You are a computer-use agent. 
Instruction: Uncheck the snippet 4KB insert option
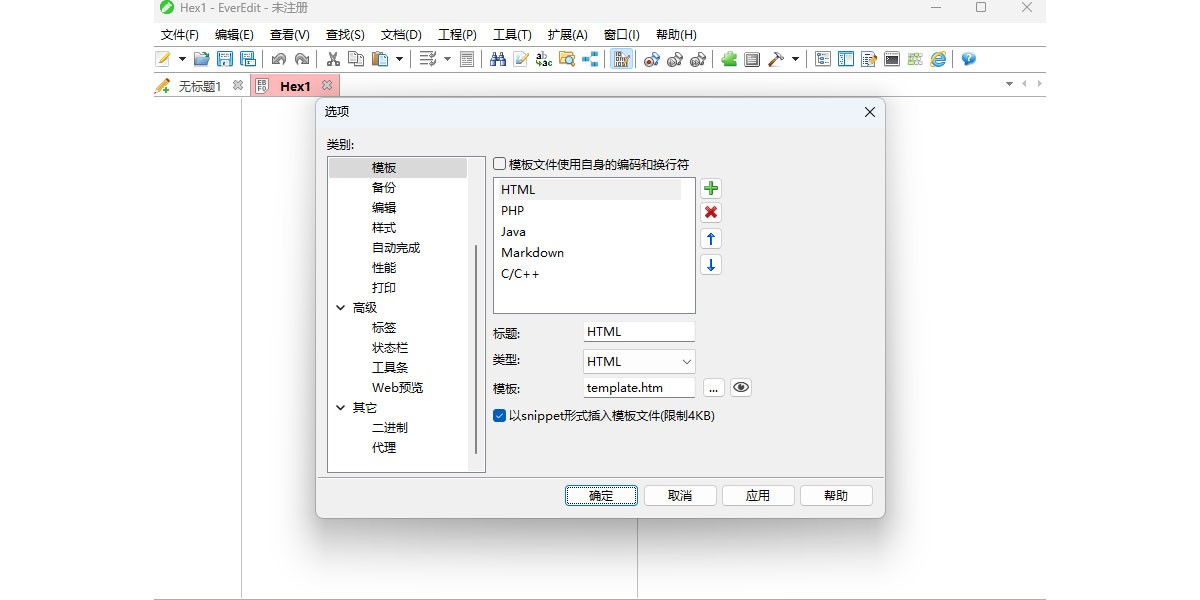(x=499, y=416)
